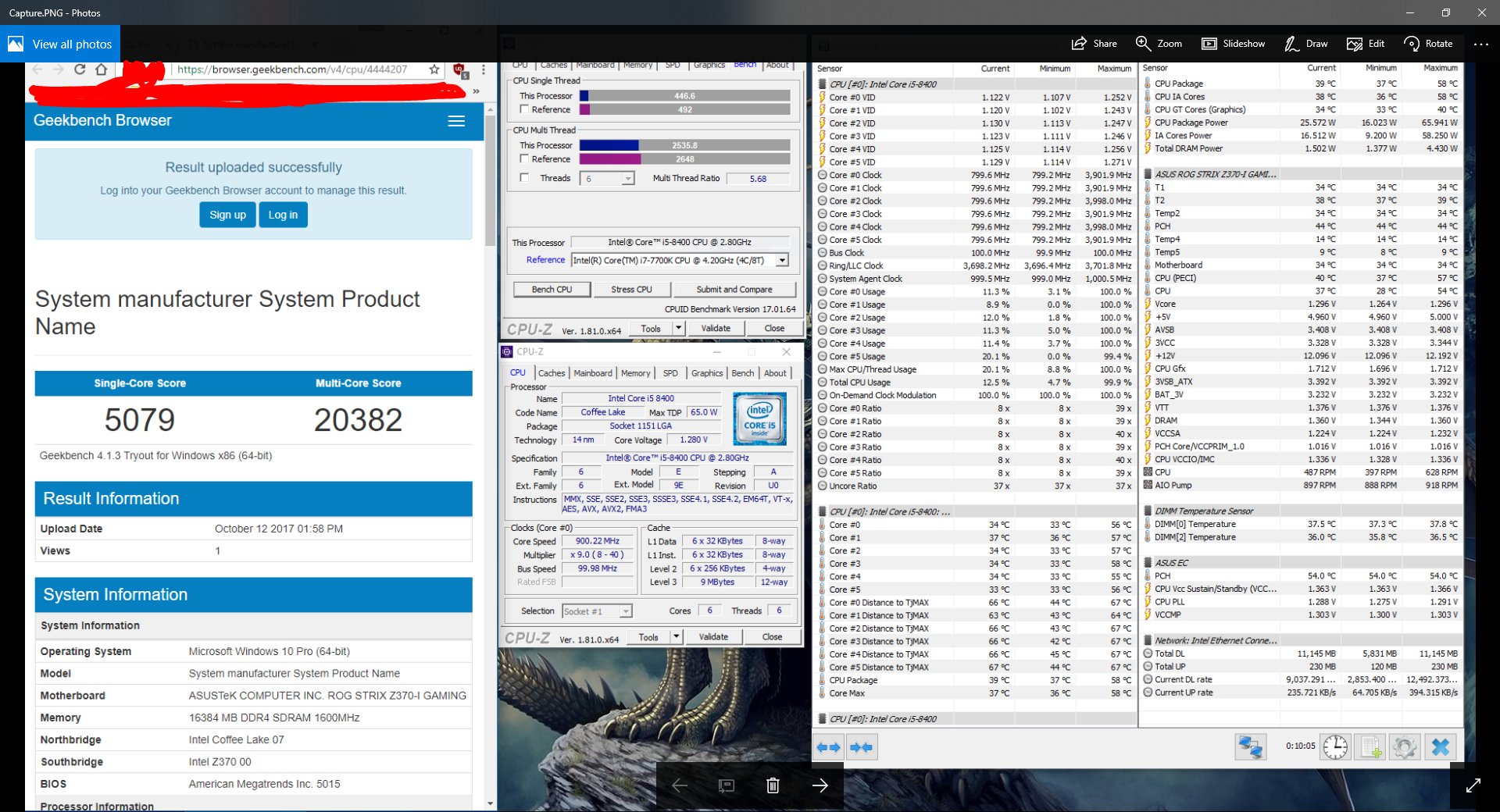Open the hamburger menu in Geekbench Browser
This screenshot has height=812, width=1500.
click(x=456, y=121)
